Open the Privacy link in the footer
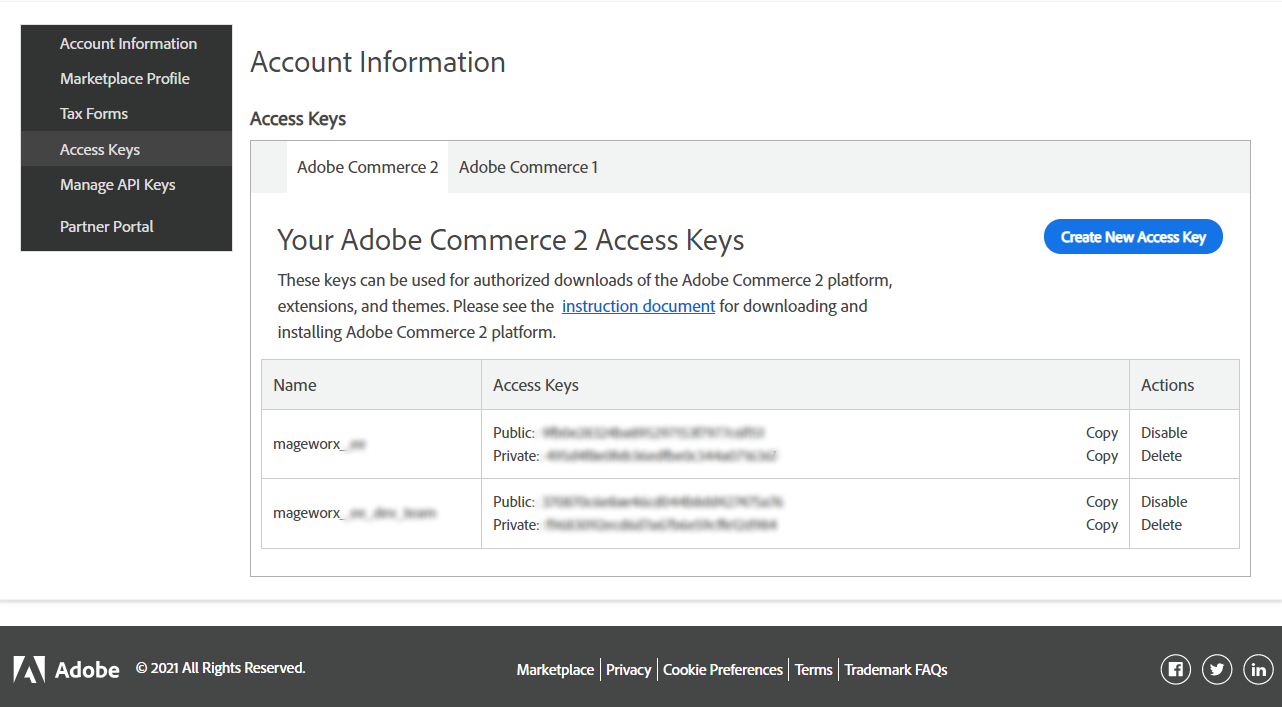Viewport: 1282px width, 707px height. tap(628, 669)
